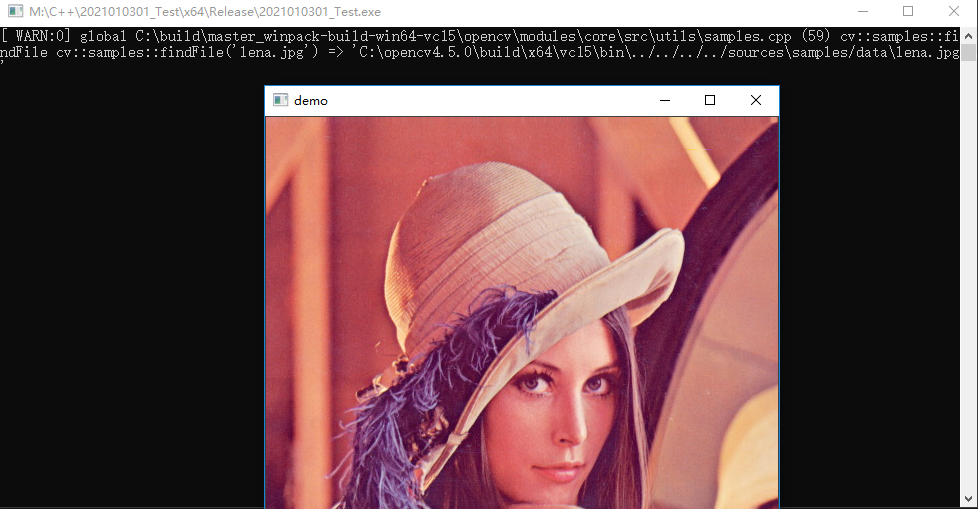Click the Lena image in demo window

pyautogui.click(x=522, y=313)
